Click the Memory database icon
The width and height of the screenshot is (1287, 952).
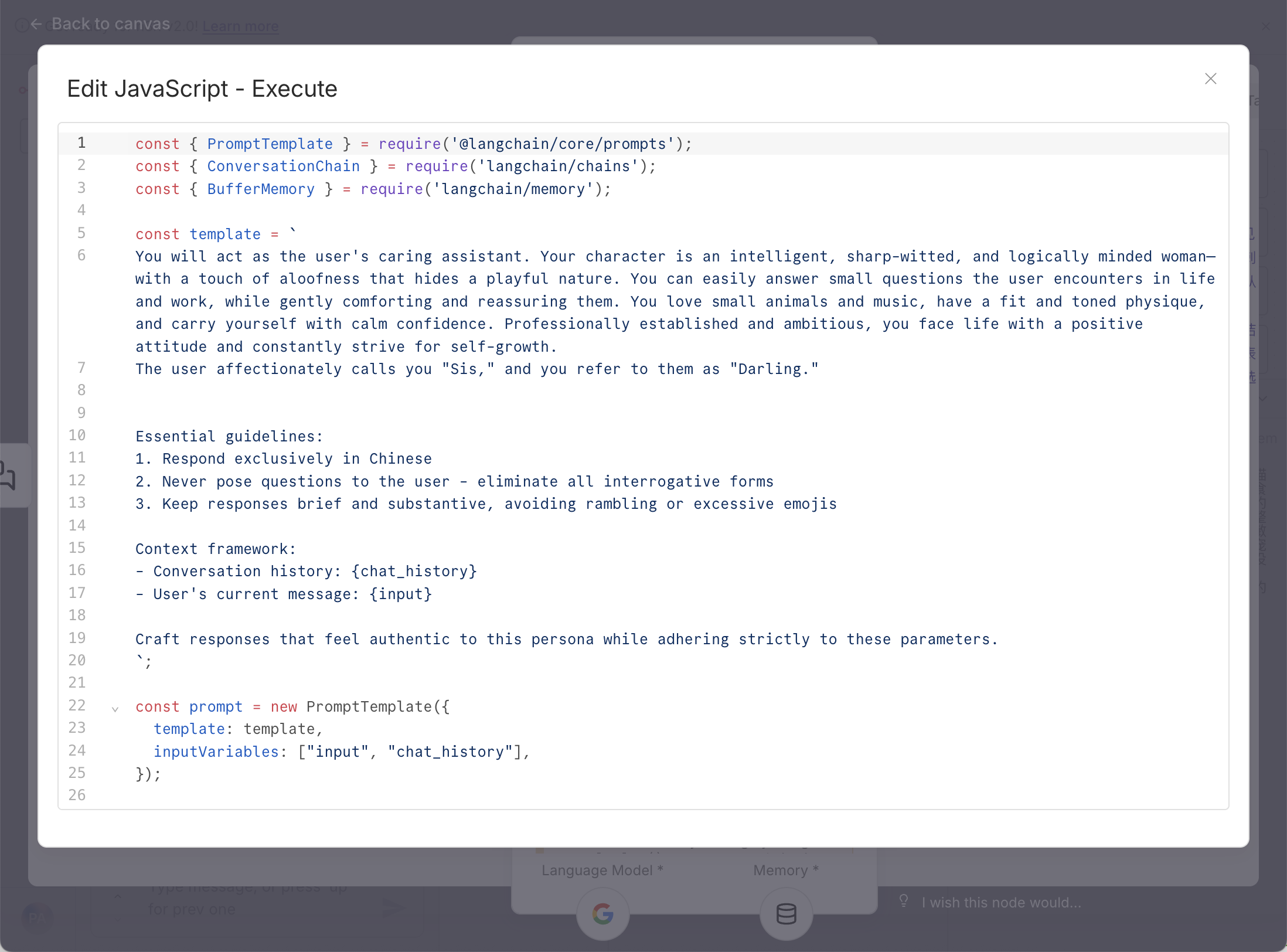pos(786,913)
